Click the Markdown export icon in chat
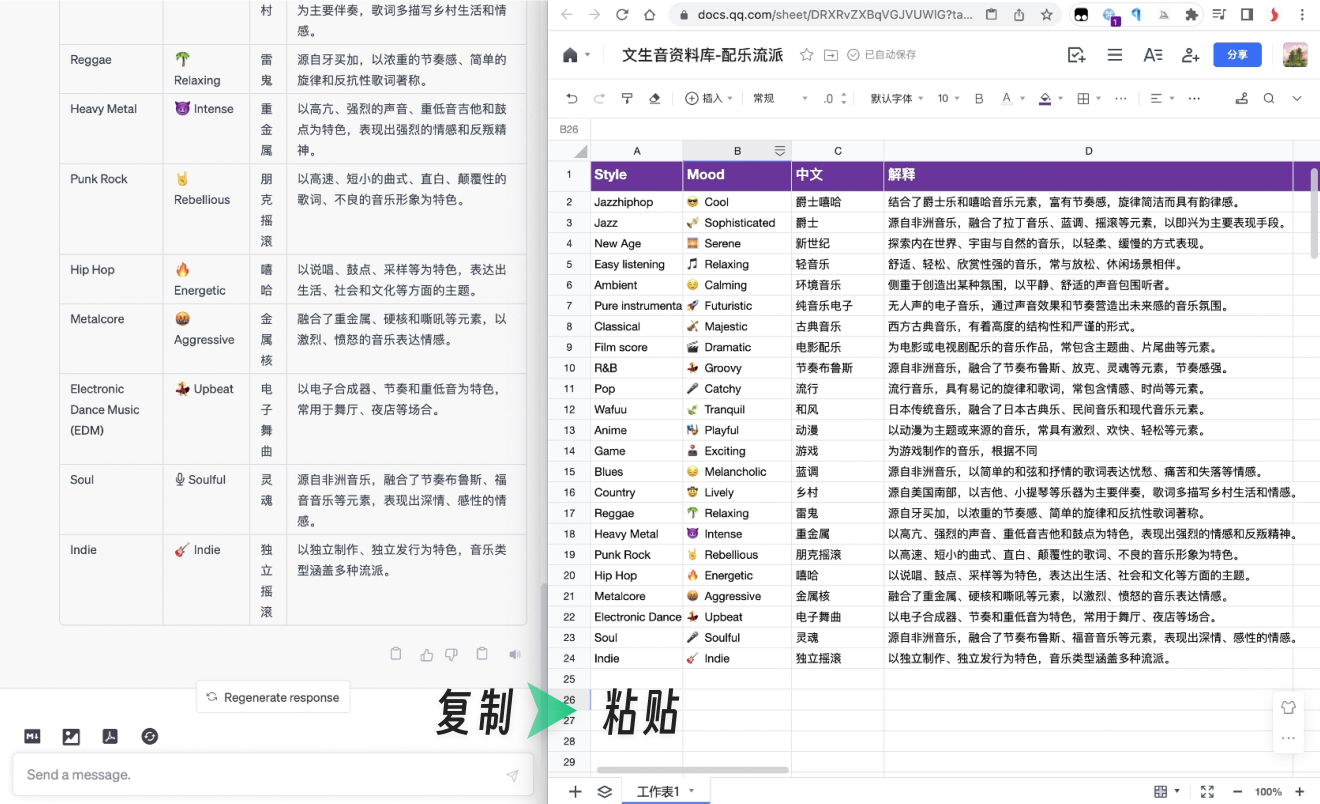The image size is (1320, 804). [32, 736]
